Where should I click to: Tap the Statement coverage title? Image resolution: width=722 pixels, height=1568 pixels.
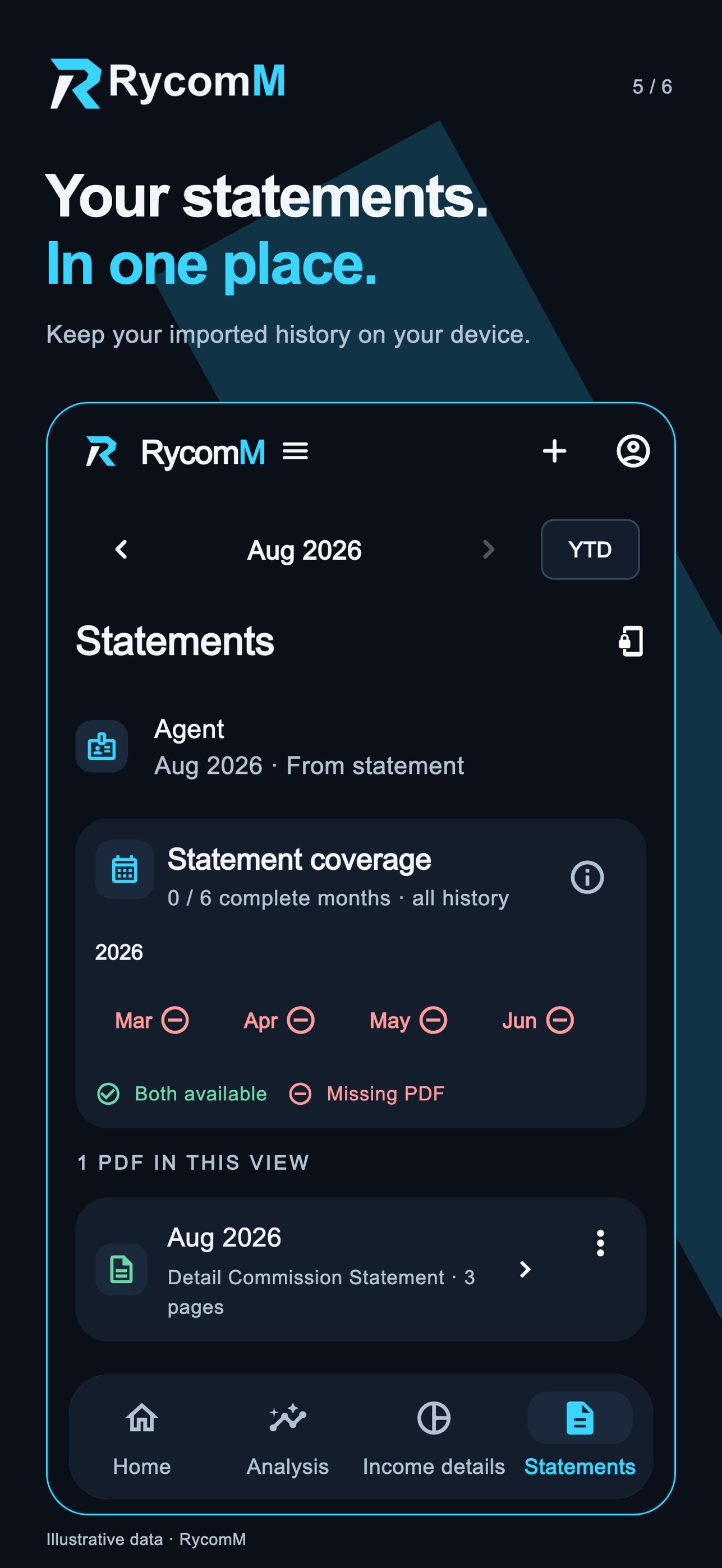300,860
